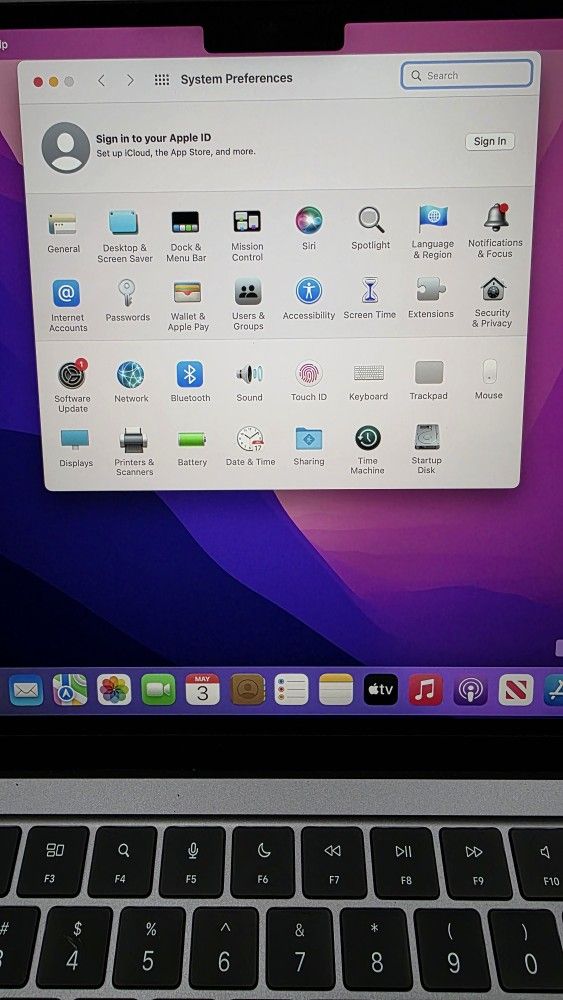This screenshot has width=563, height=1000.
Task: Open Spotlight preferences
Action: coord(370,219)
